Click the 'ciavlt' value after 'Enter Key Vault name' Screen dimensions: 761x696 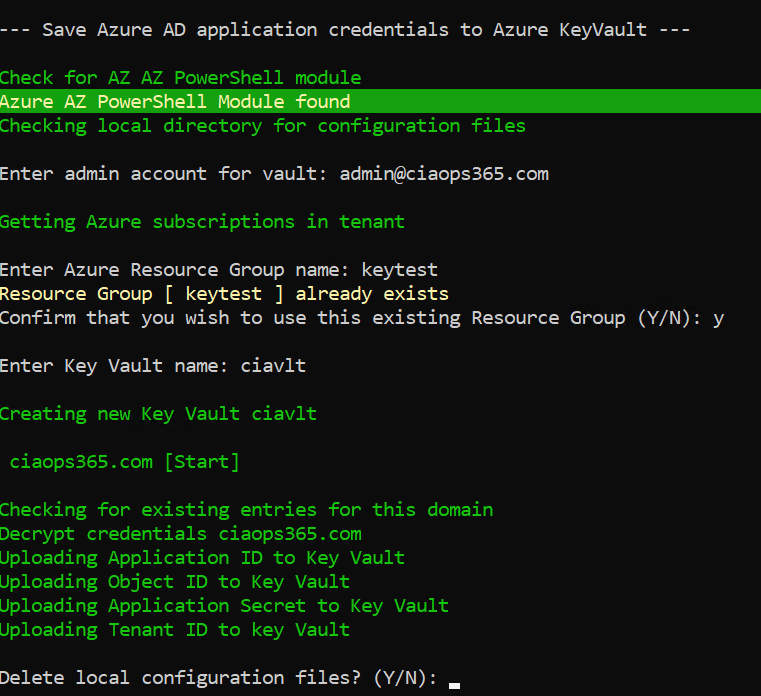coord(273,366)
